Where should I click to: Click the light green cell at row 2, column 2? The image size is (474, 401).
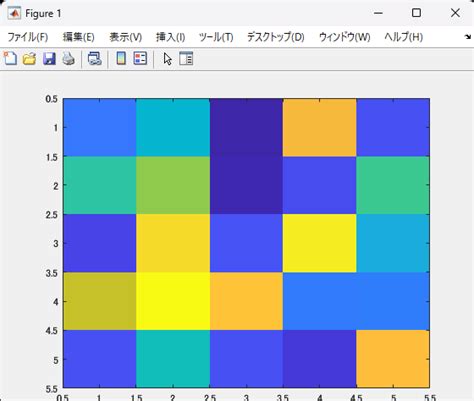[173, 185]
